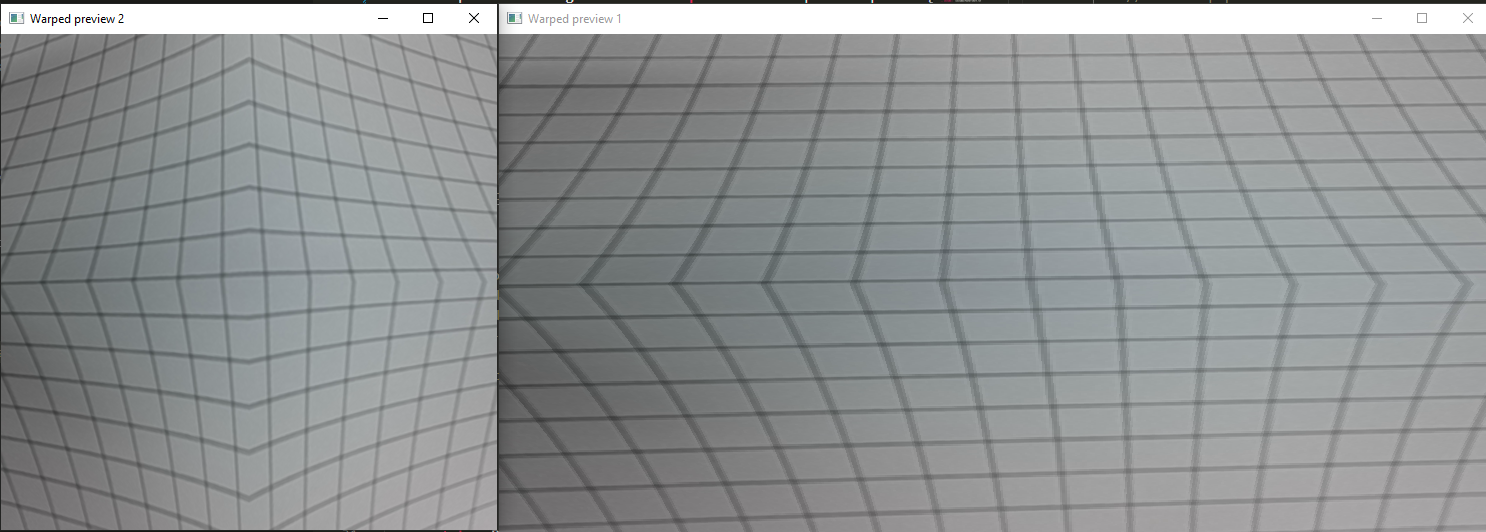Click the Warped preview 2 window icon
1486x532 pixels.
(16, 18)
